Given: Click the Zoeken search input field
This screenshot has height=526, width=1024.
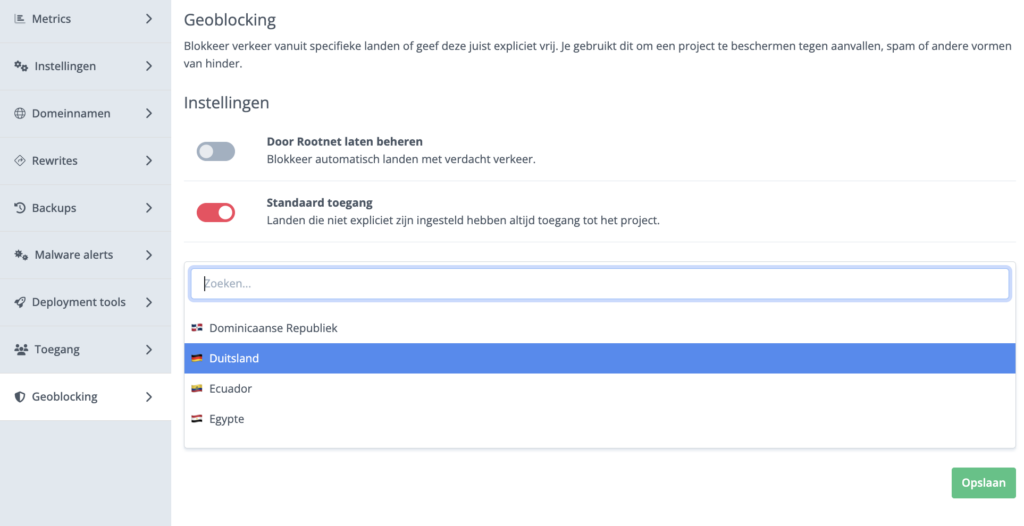Looking at the screenshot, I should (600, 284).
